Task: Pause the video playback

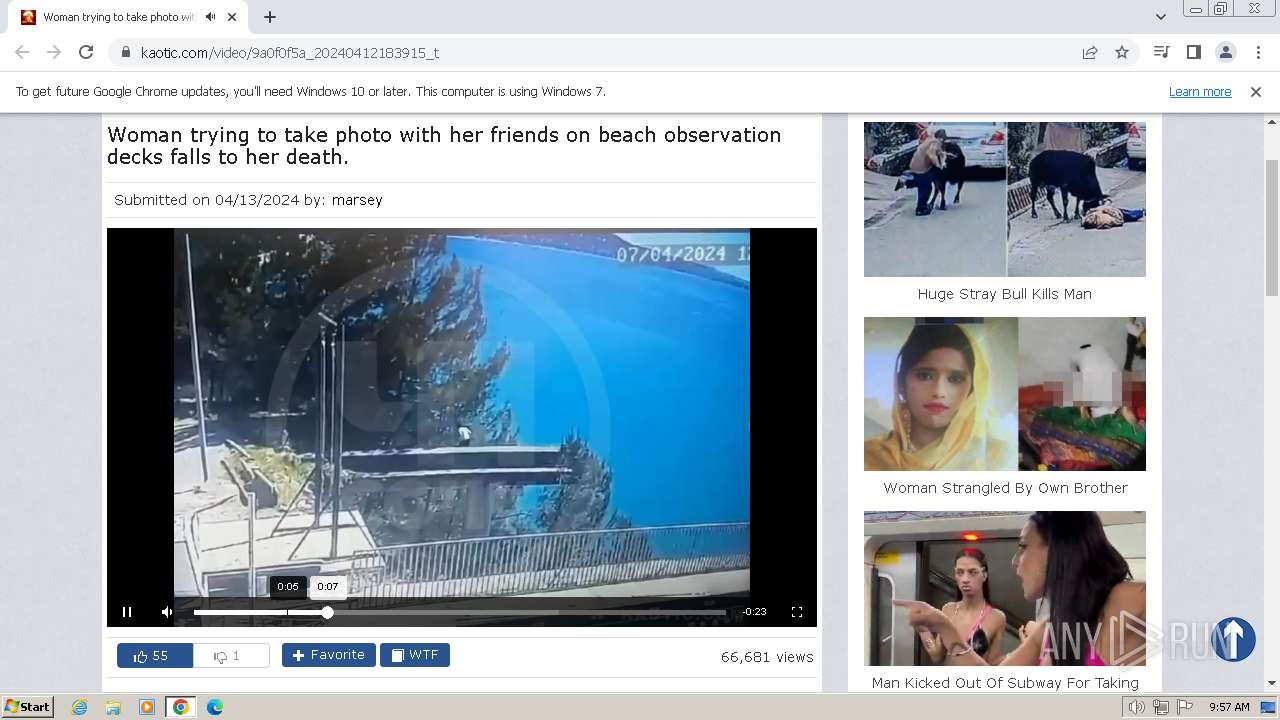Action: click(x=127, y=612)
